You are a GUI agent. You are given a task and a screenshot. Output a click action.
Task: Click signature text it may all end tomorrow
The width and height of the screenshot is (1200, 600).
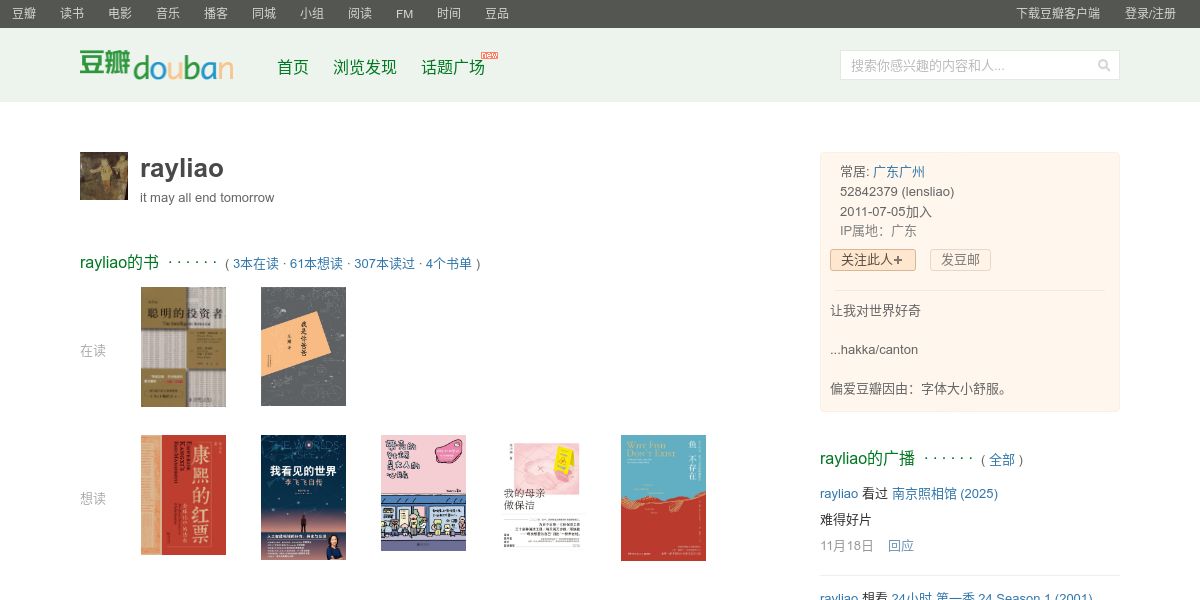pos(207,198)
